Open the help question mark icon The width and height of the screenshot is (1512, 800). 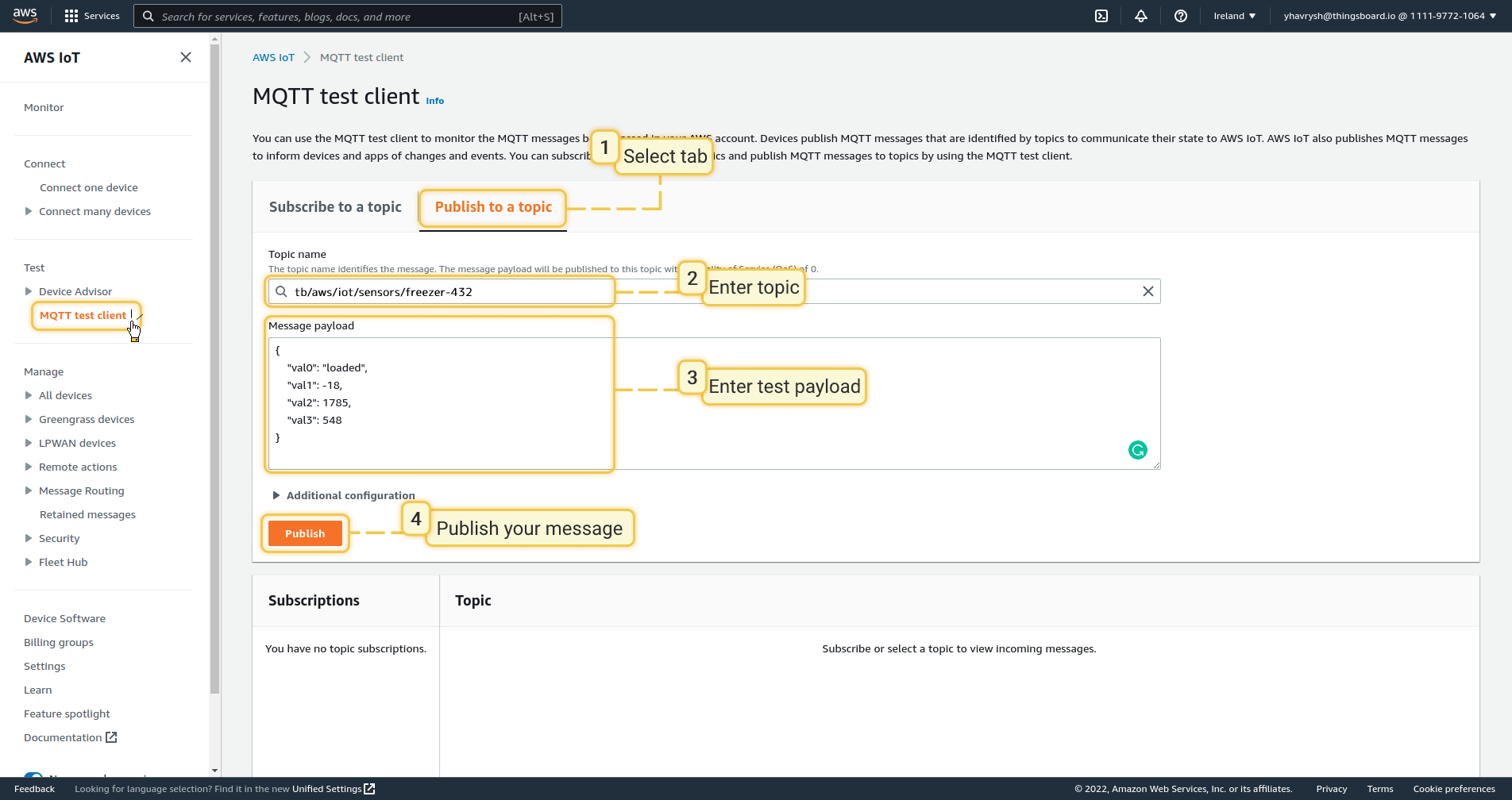point(1181,16)
